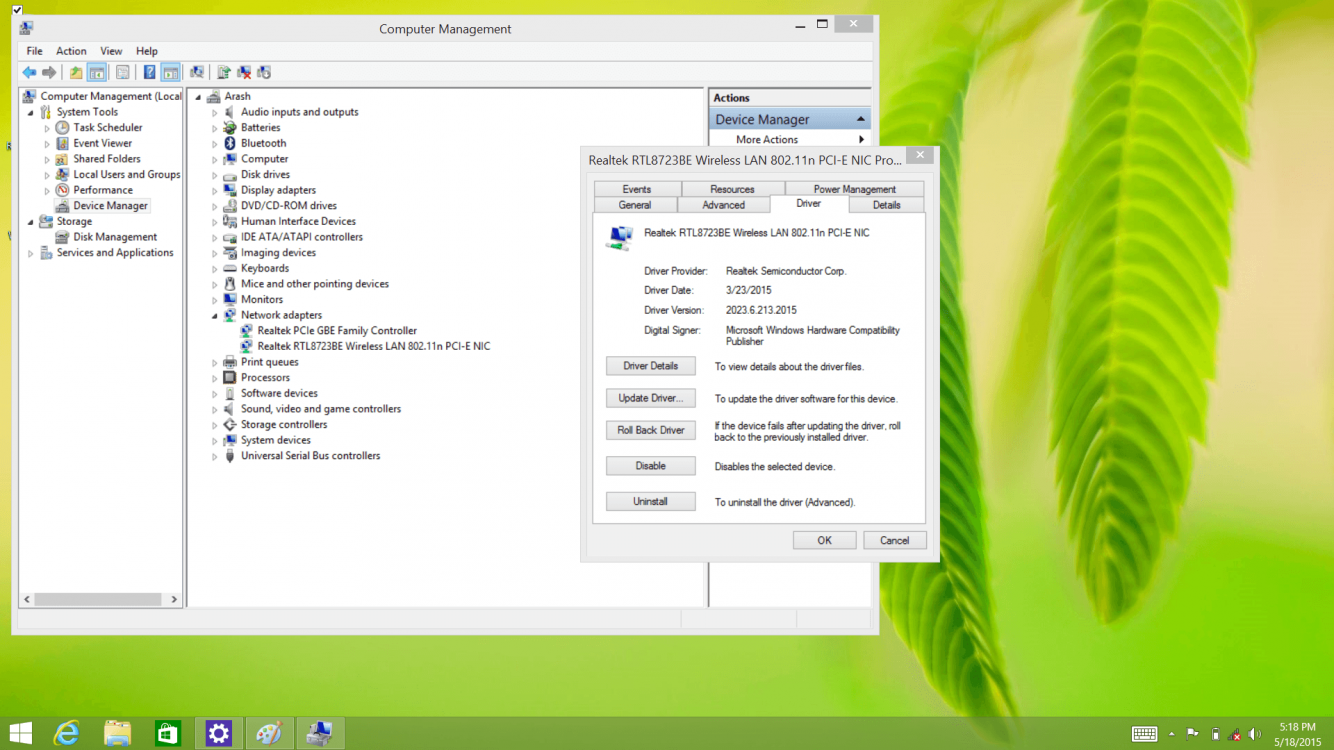1334x750 pixels.
Task: Select Realtek PCIe GBE Family Controller
Action: pyautogui.click(x=336, y=330)
